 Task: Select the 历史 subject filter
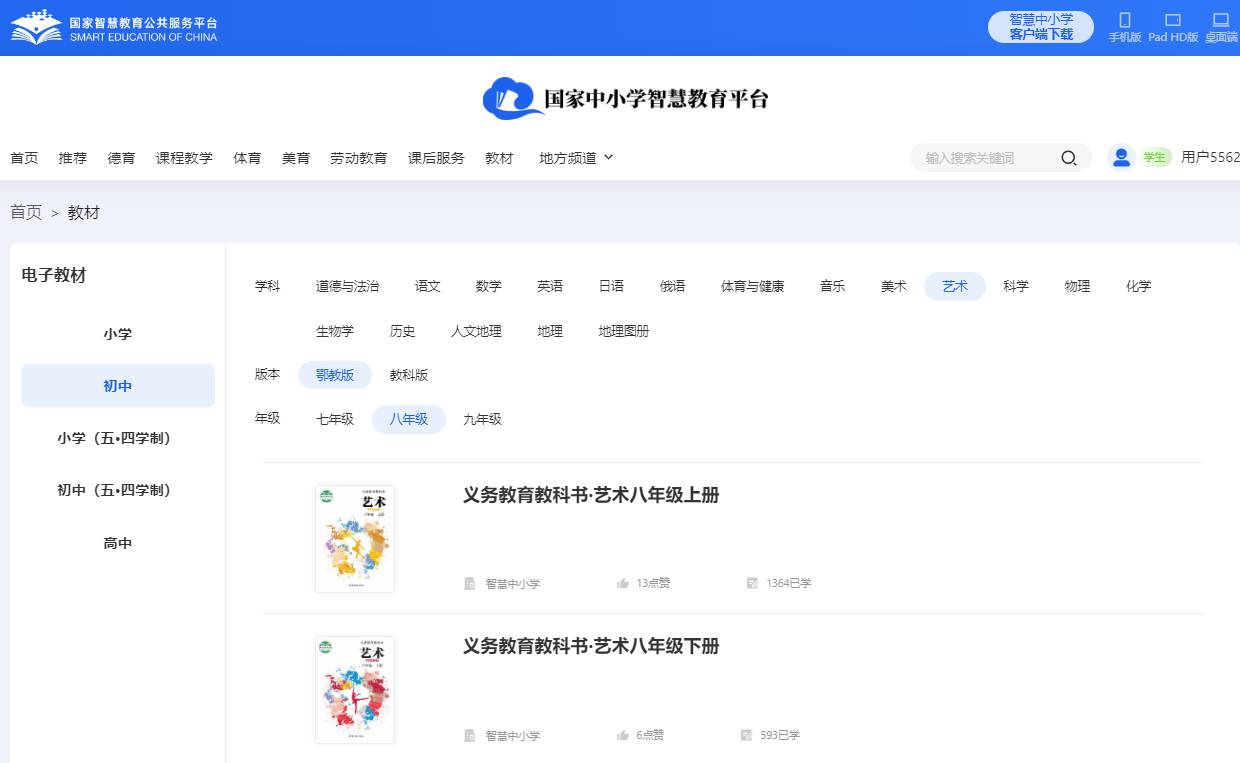[403, 331]
